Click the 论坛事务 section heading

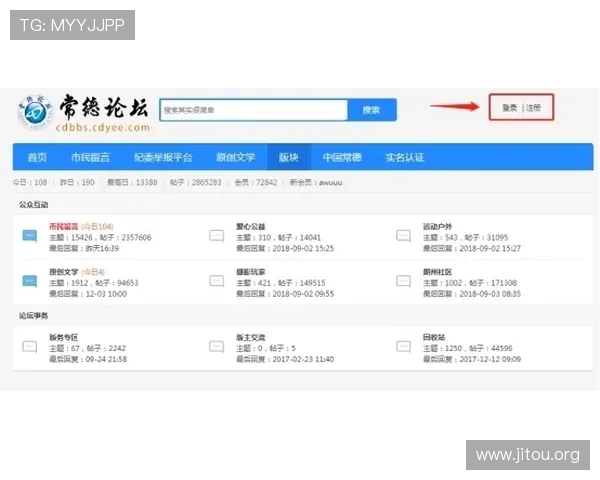pos(34,316)
